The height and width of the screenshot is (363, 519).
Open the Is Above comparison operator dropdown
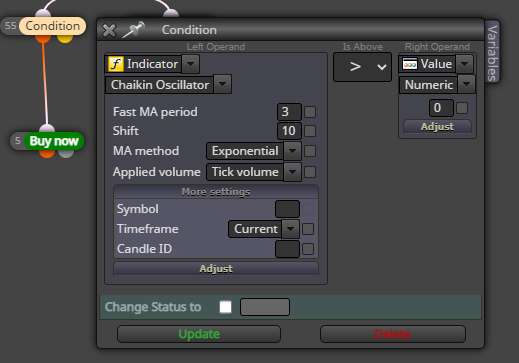coord(362,67)
